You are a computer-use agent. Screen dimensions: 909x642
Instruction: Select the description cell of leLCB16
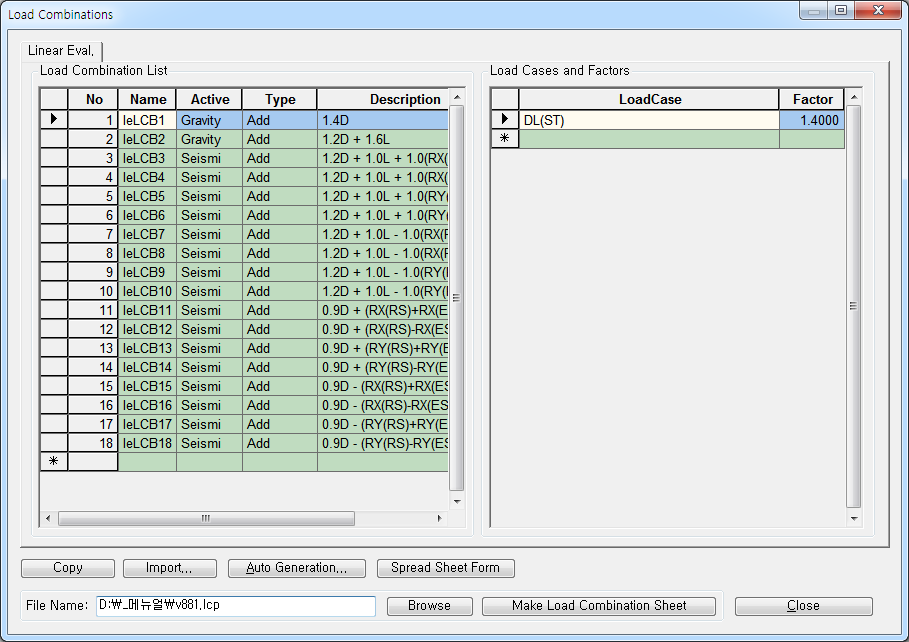[383, 405]
